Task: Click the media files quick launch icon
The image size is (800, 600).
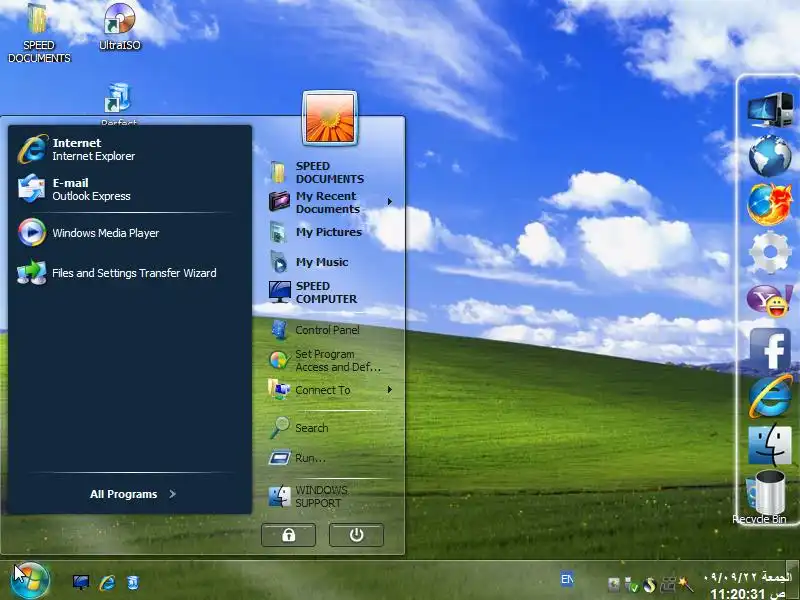Action: click(133, 582)
